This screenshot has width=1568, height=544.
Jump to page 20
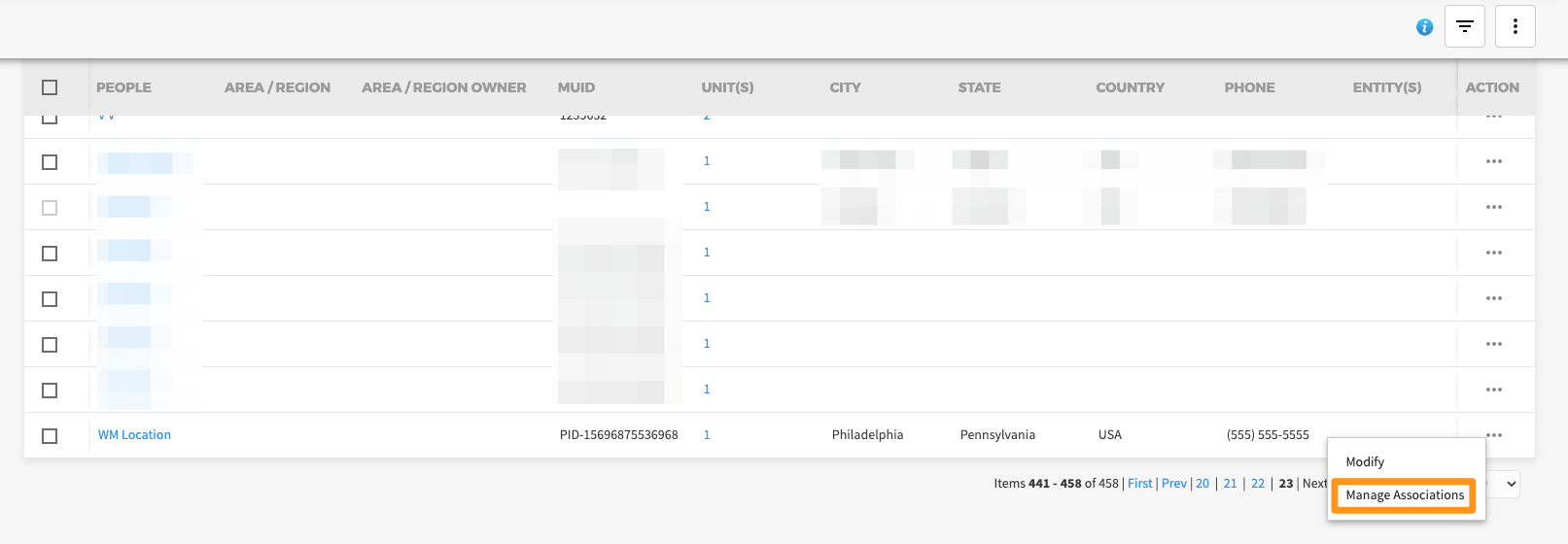pyautogui.click(x=1202, y=484)
